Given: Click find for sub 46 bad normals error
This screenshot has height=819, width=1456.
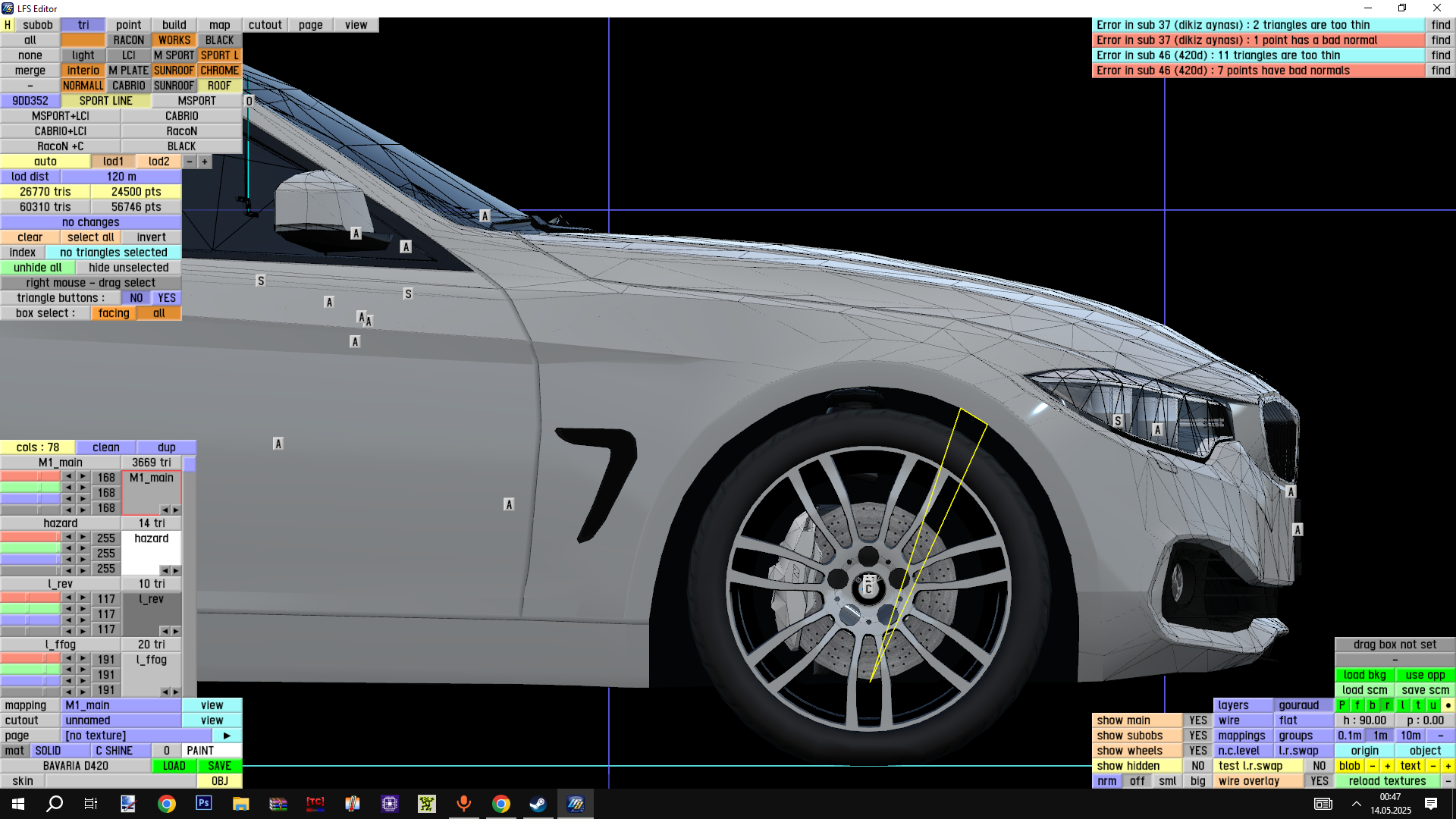Looking at the screenshot, I should tap(1440, 71).
